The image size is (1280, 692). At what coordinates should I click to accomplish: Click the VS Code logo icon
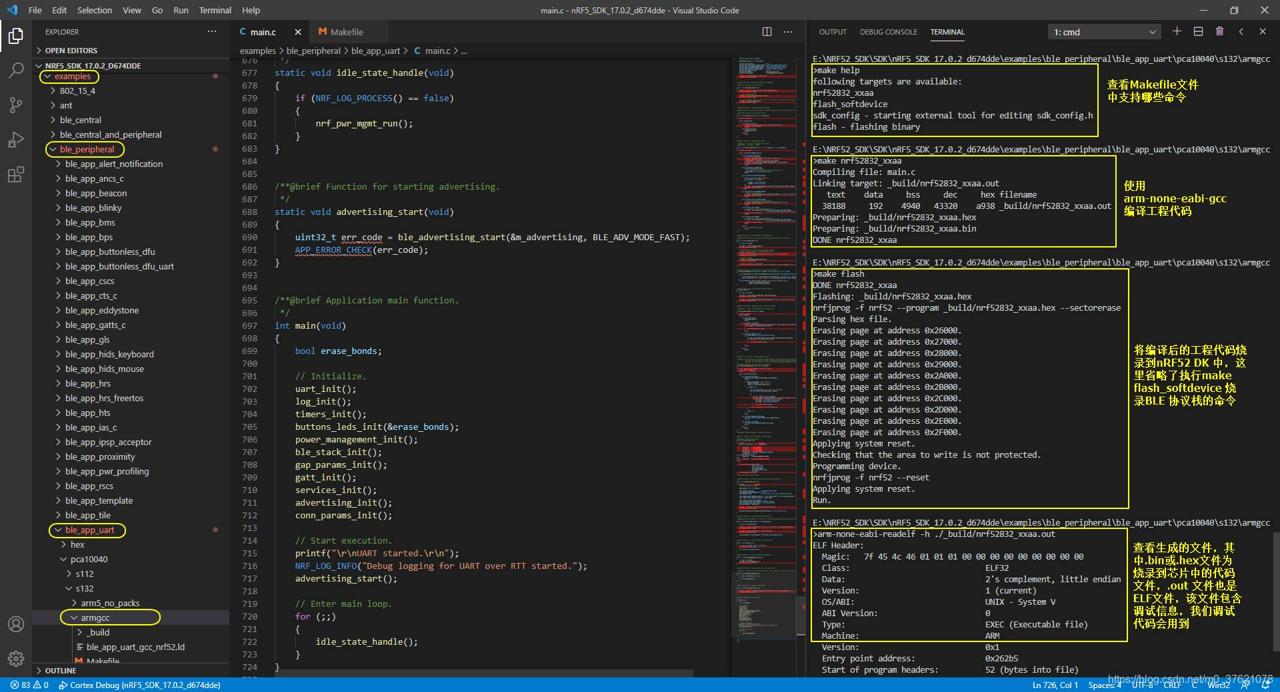pyautogui.click(x=12, y=10)
